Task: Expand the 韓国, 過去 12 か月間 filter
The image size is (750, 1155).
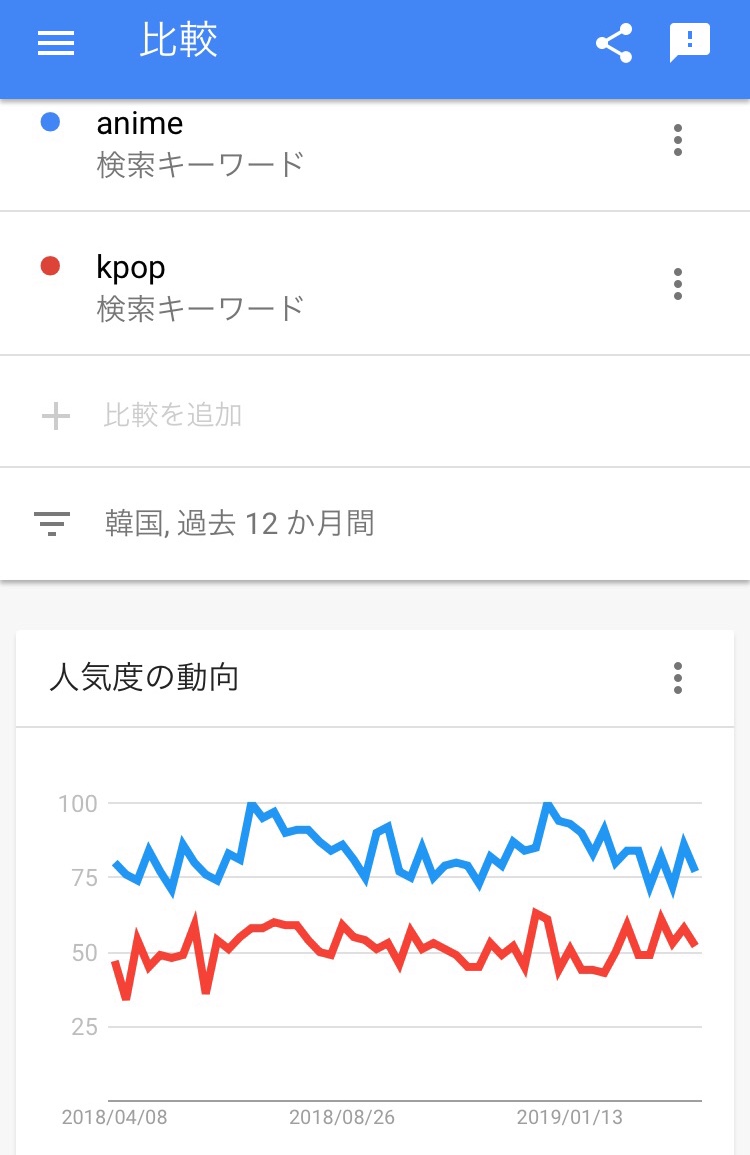Action: 240,523
